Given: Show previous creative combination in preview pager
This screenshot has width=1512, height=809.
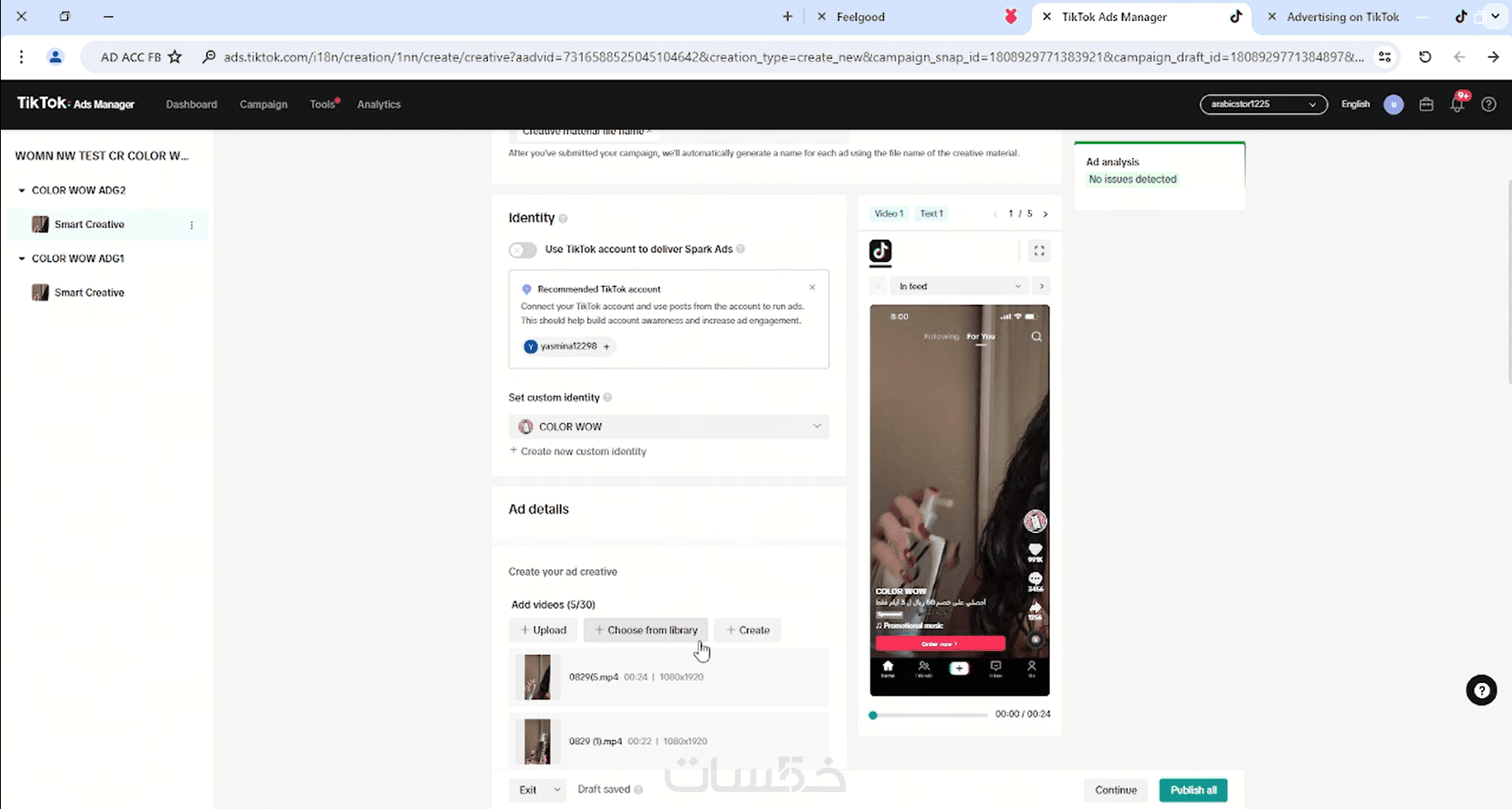Looking at the screenshot, I should click(996, 214).
